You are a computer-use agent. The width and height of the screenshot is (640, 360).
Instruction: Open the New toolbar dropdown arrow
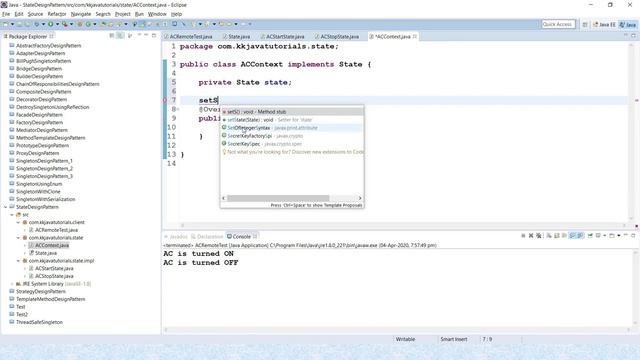pos(12,24)
